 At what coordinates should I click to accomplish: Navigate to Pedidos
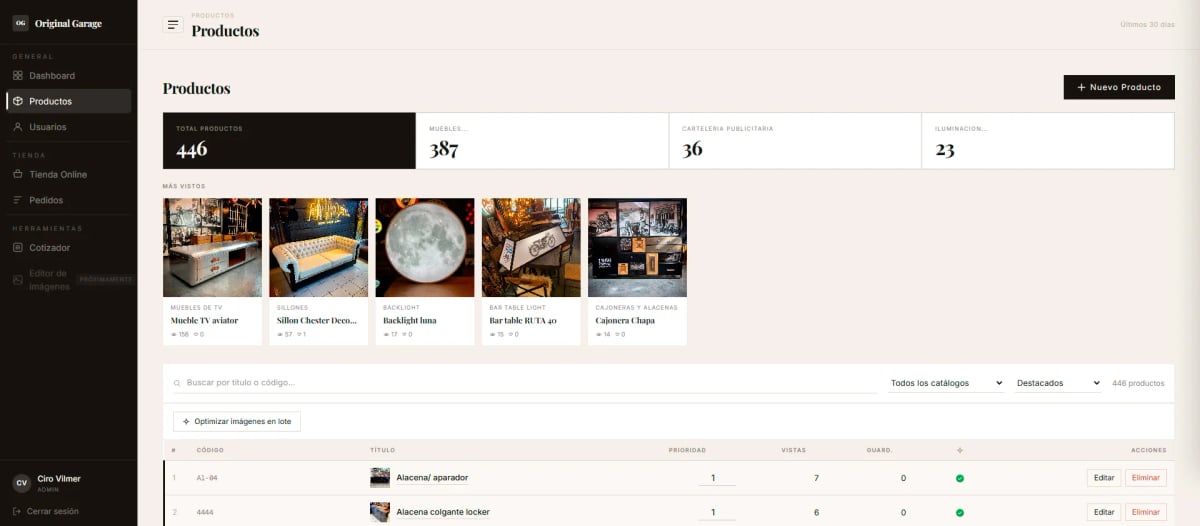pos(68,200)
